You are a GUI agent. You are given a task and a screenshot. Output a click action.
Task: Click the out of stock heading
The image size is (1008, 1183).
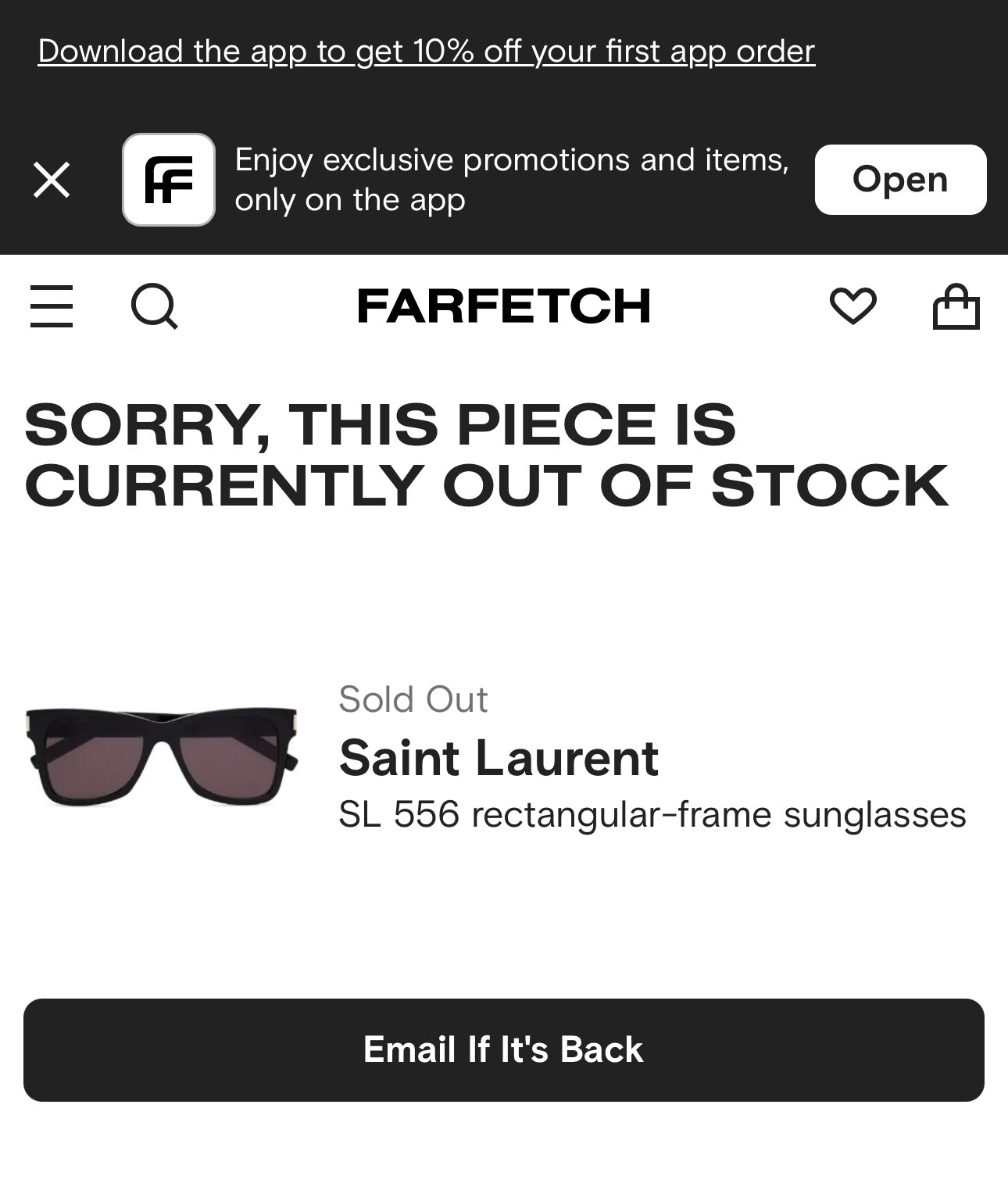click(x=486, y=455)
